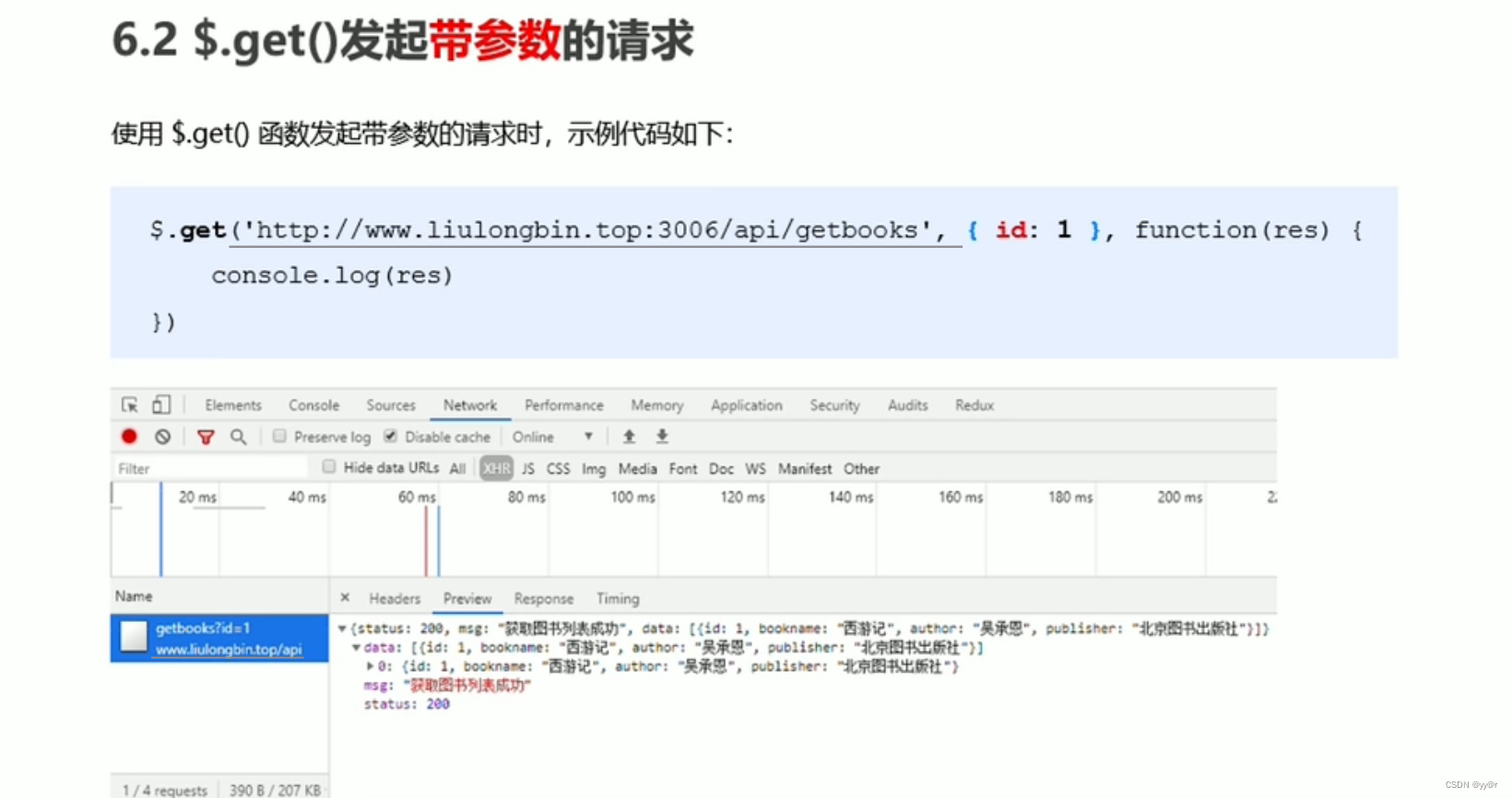Filter requests by CSS type
The width and height of the screenshot is (1512, 798).
coord(559,469)
